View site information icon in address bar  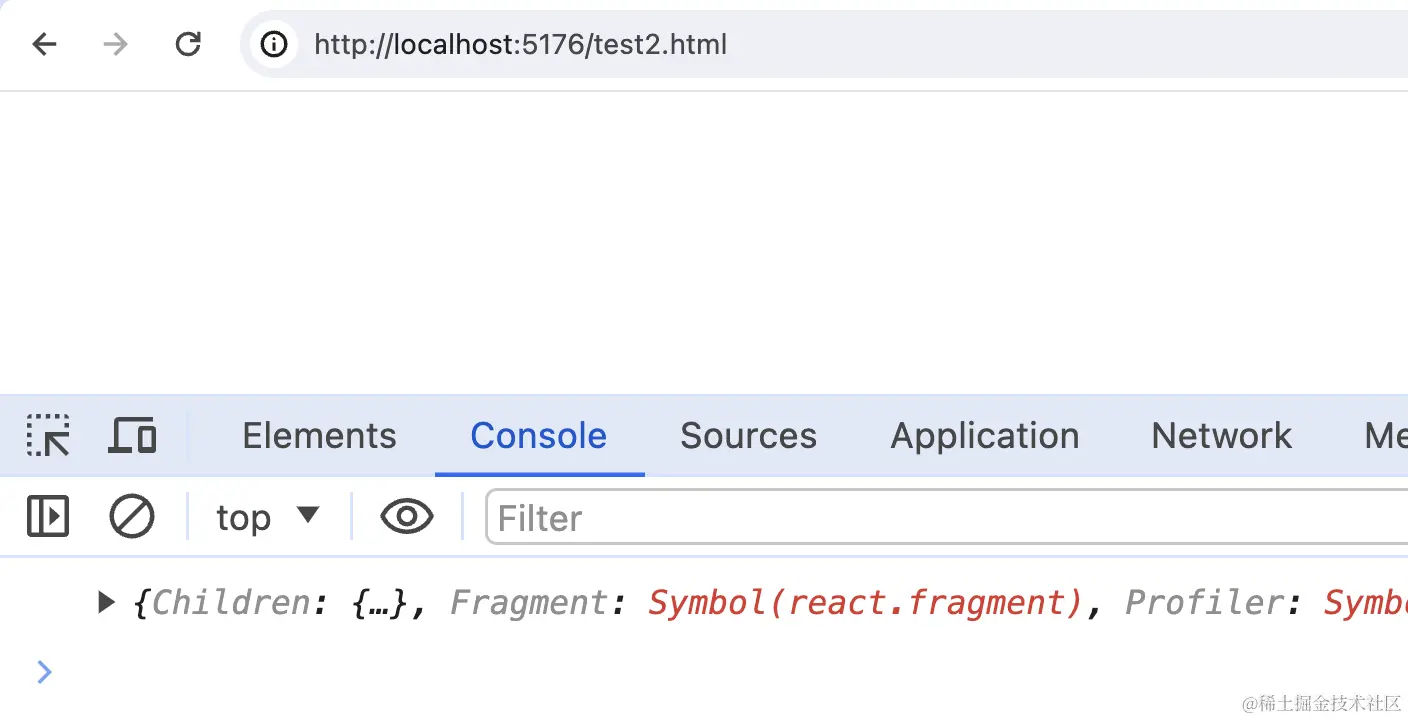(273, 44)
